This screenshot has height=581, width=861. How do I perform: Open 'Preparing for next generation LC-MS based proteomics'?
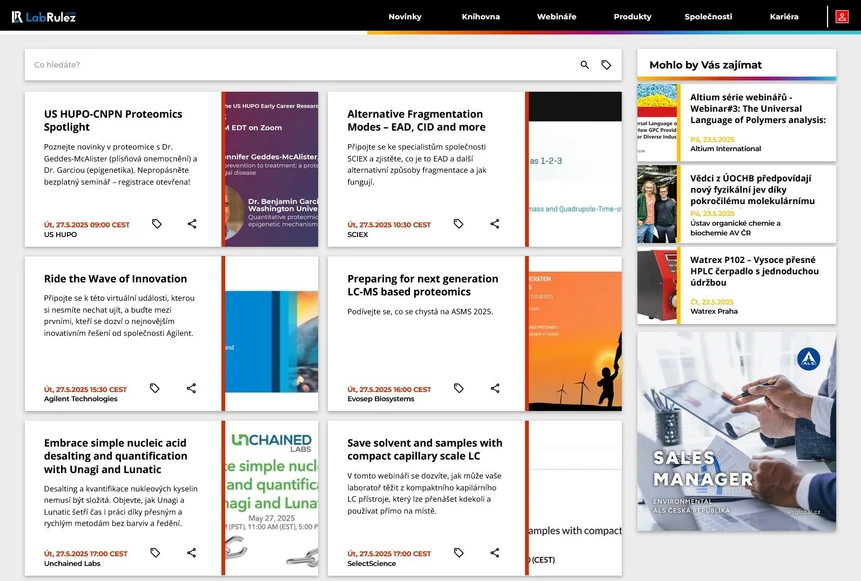point(423,285)
